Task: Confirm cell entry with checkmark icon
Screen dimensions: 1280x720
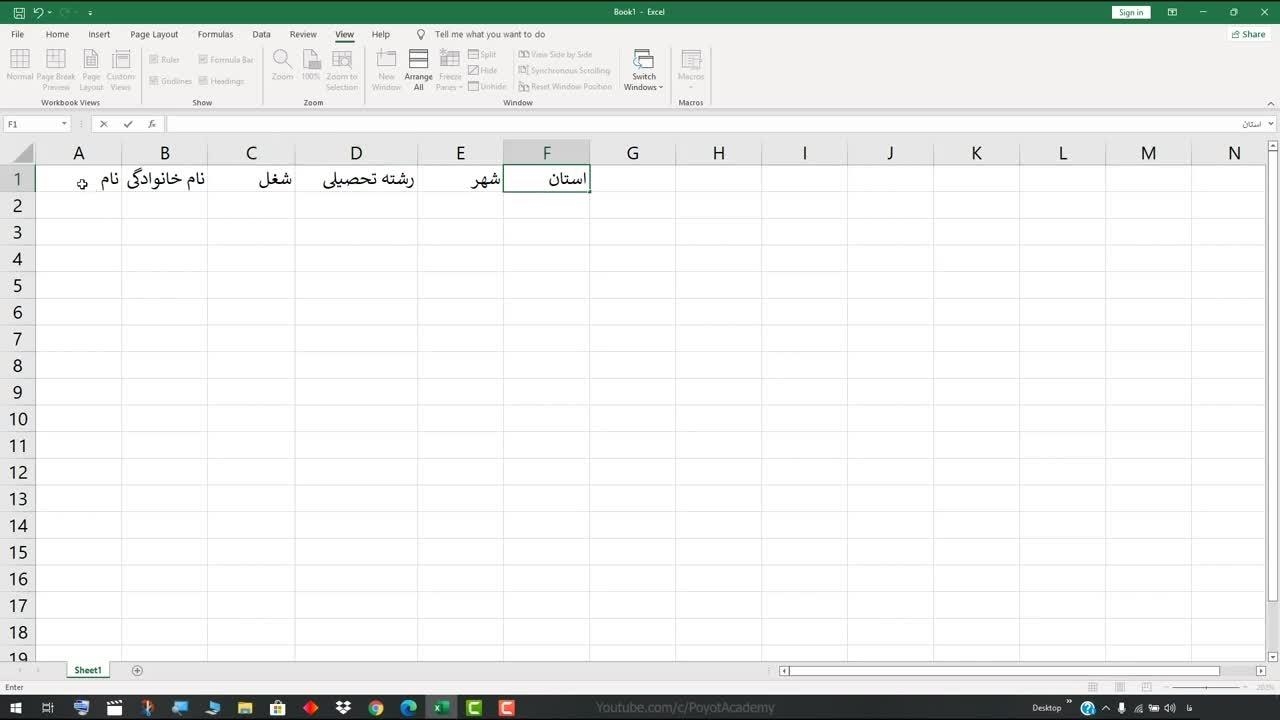Action: pyautogui.click(x=128, y=124)
